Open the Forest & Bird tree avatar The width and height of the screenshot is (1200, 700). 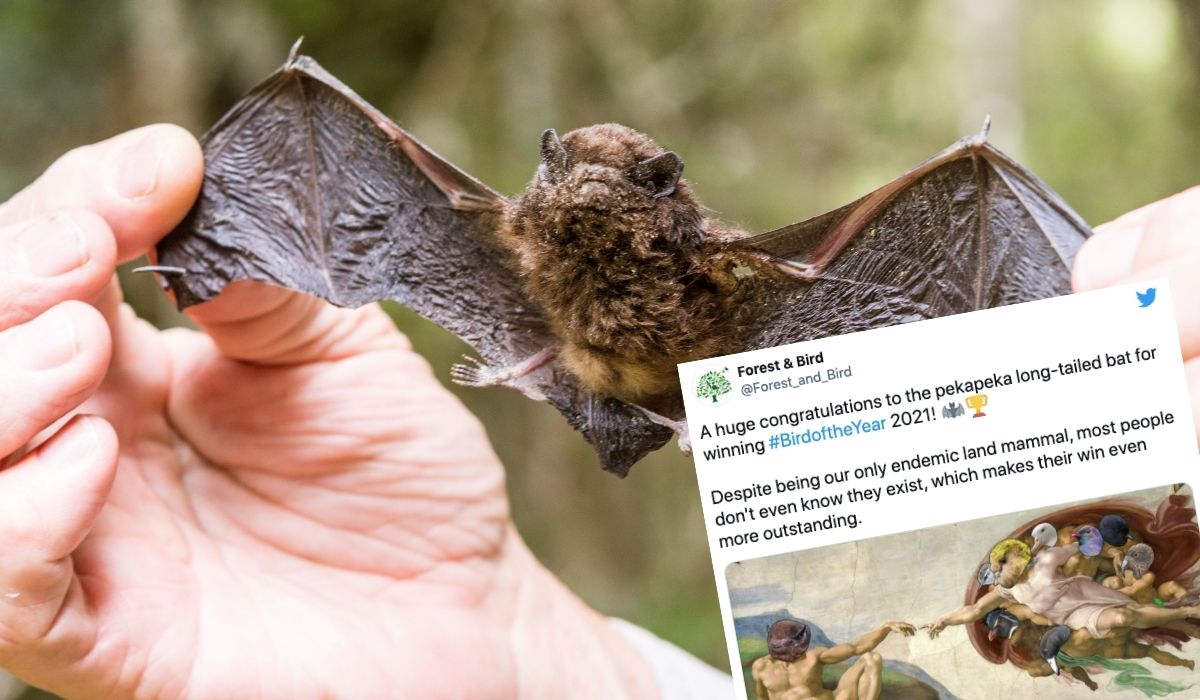click(713, 384)
